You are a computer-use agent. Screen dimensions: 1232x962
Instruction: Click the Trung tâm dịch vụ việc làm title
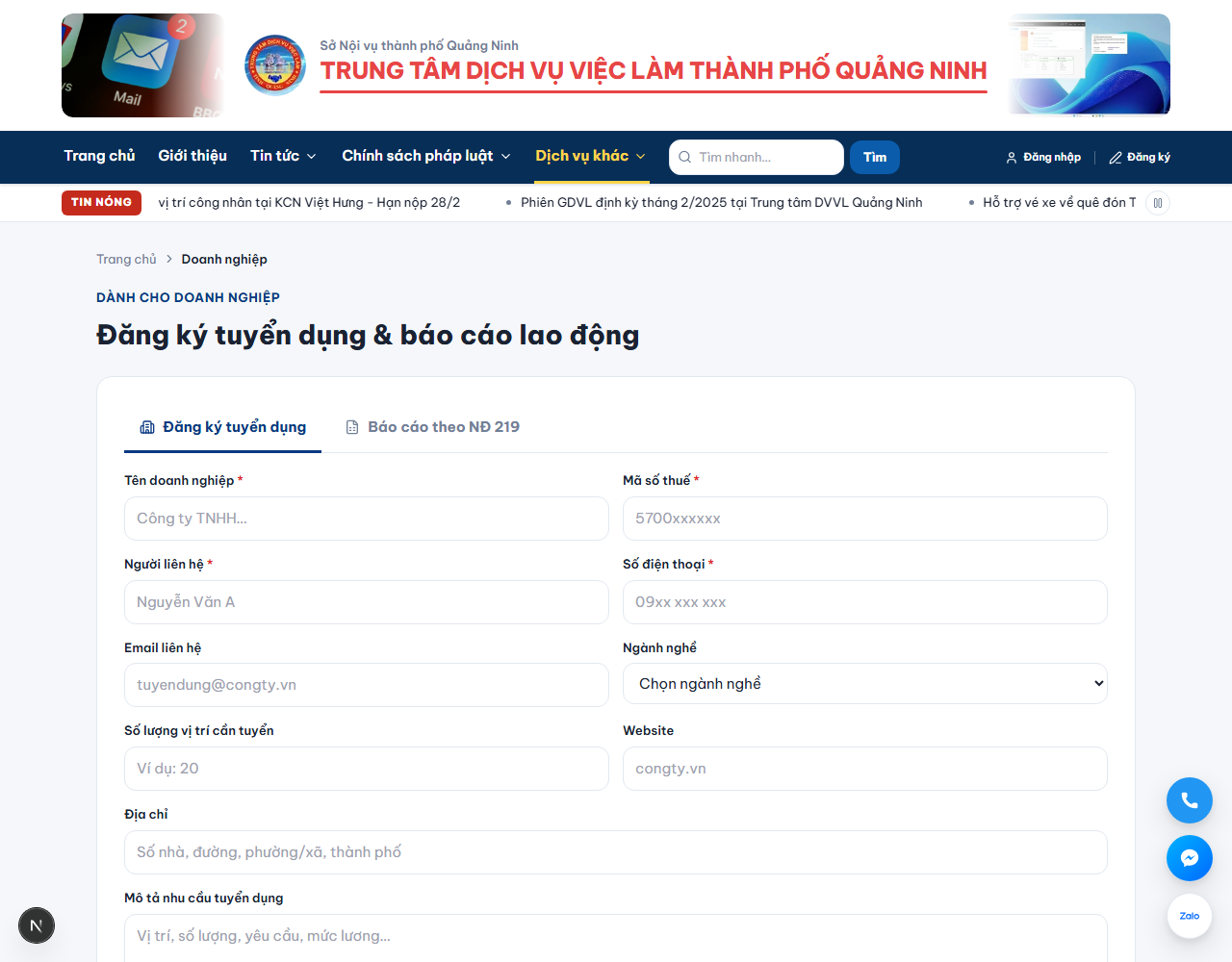(x=654, y=70)
